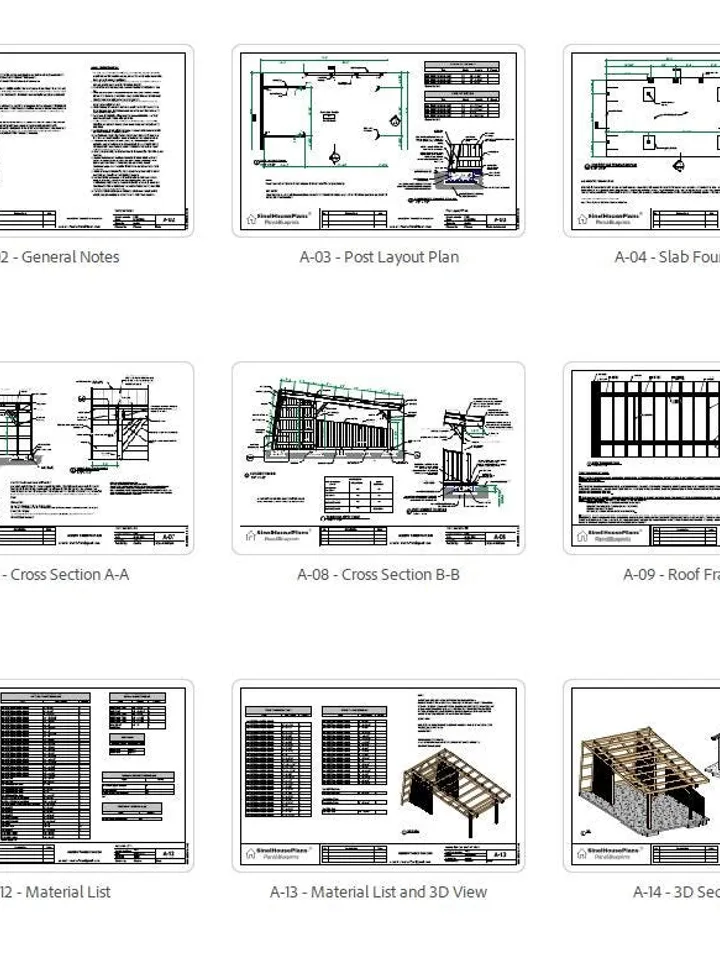Open the General Notes page thumbnail
This screenshot has height=960, width=720.
(95, 141)
